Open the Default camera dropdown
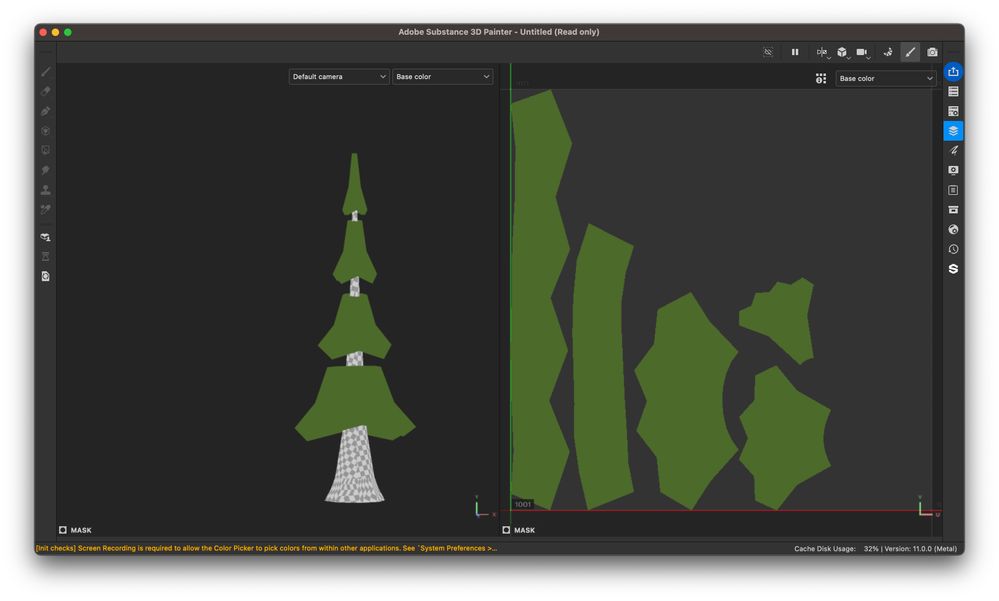 tap(339, 77)
